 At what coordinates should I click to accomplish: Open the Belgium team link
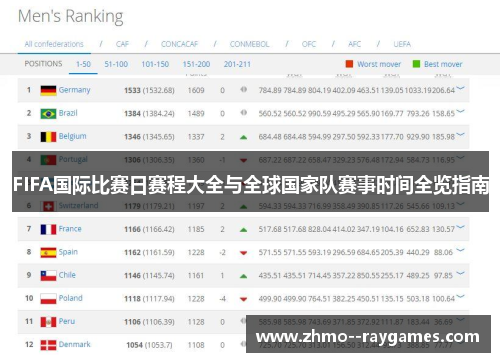click(72, 136)
